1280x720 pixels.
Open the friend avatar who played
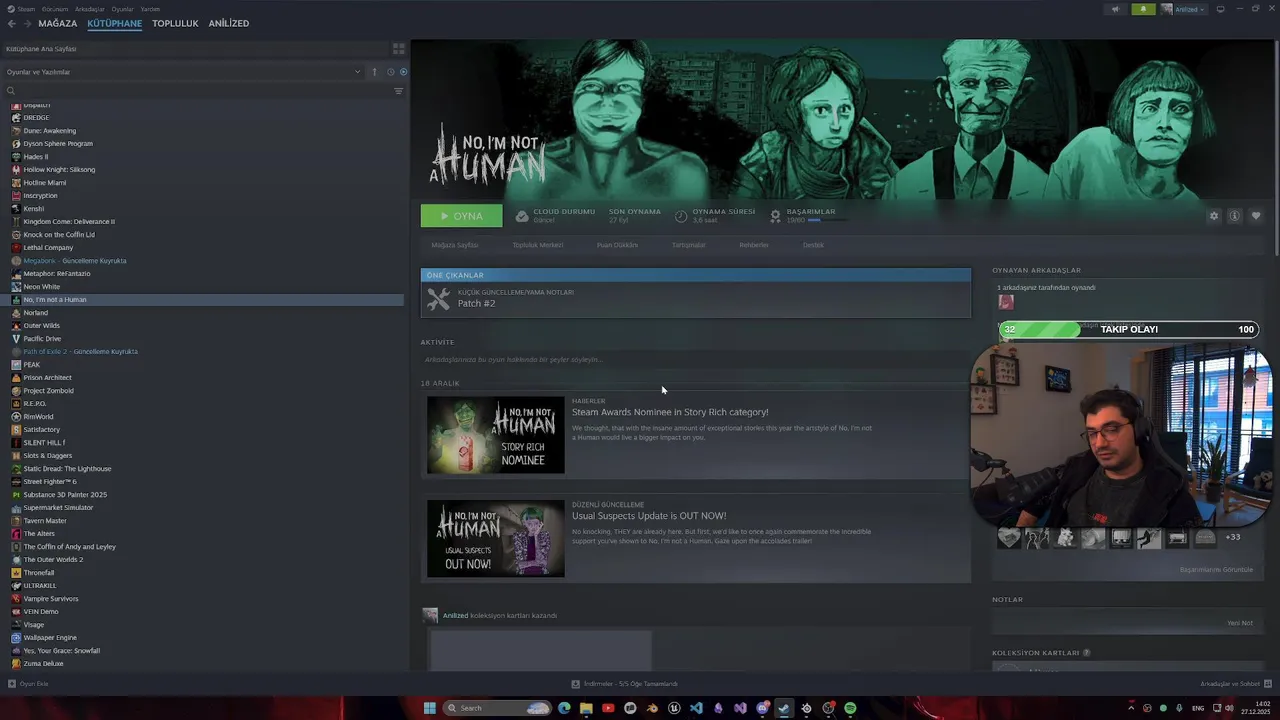point(1006,302)
